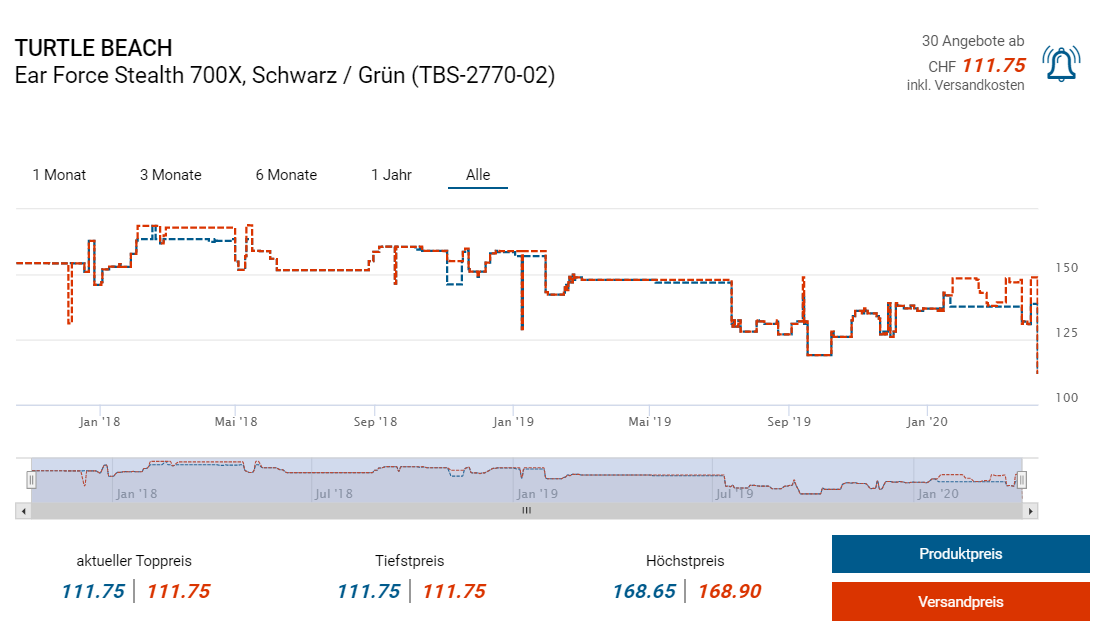
Task: Click the scrollbar right arrow
Action: tap(1031, 511)
